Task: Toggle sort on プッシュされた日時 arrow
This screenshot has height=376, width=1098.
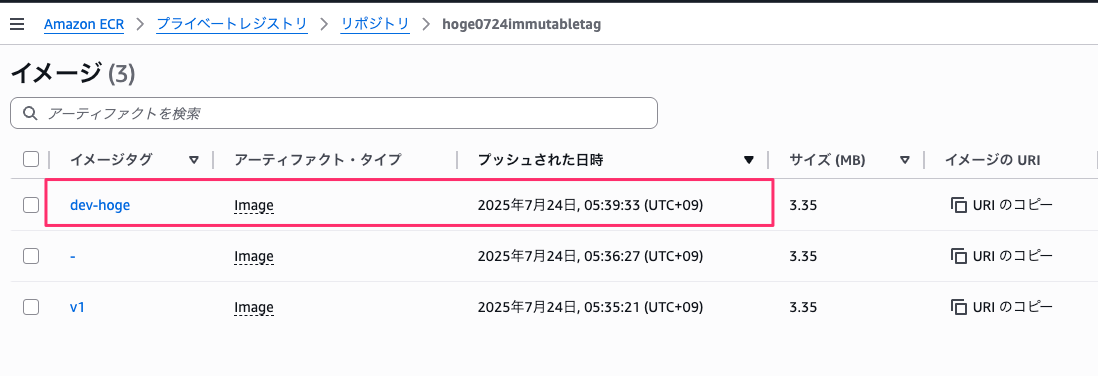Action: click(x=749, y=160)
